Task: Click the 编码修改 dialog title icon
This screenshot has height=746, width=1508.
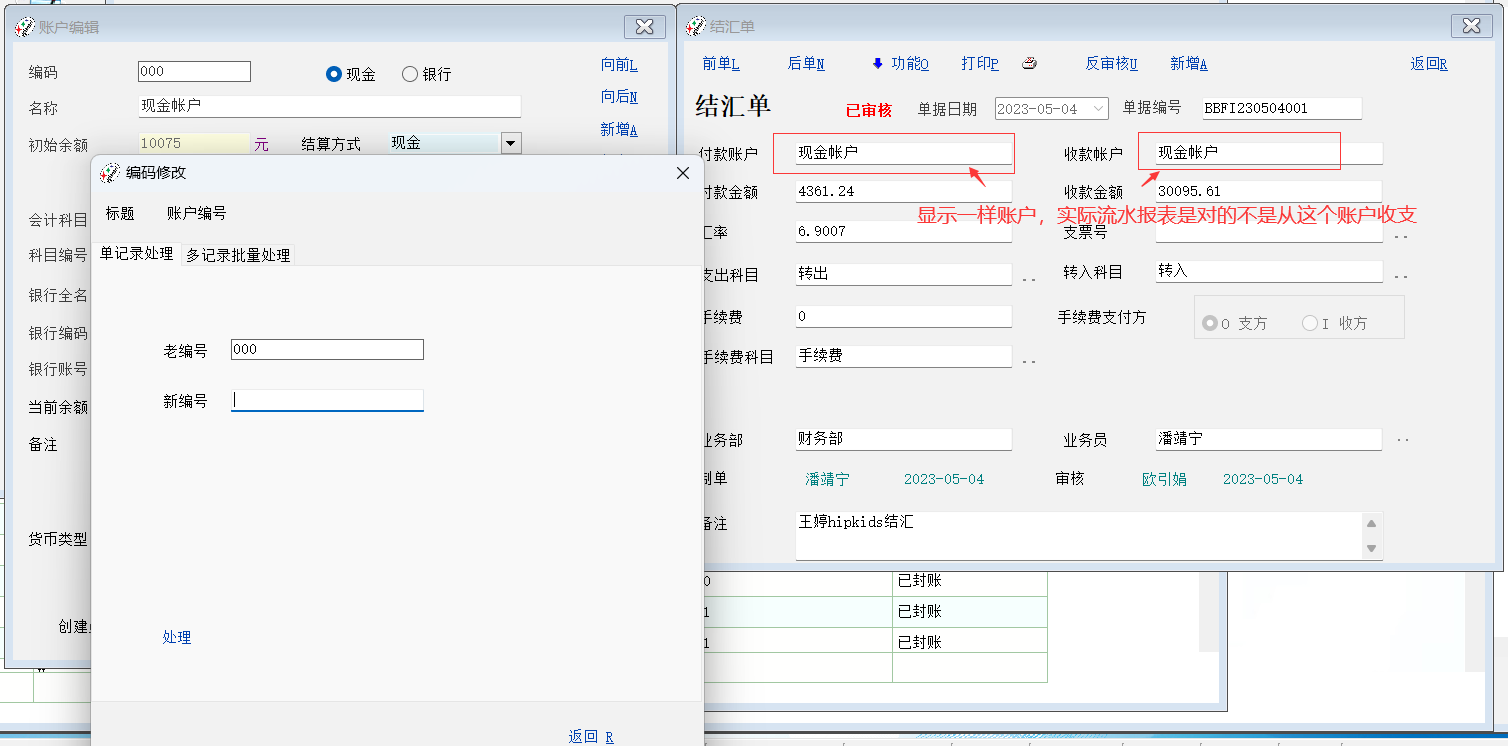Action: pyautogui.click(x=109, y=173)
